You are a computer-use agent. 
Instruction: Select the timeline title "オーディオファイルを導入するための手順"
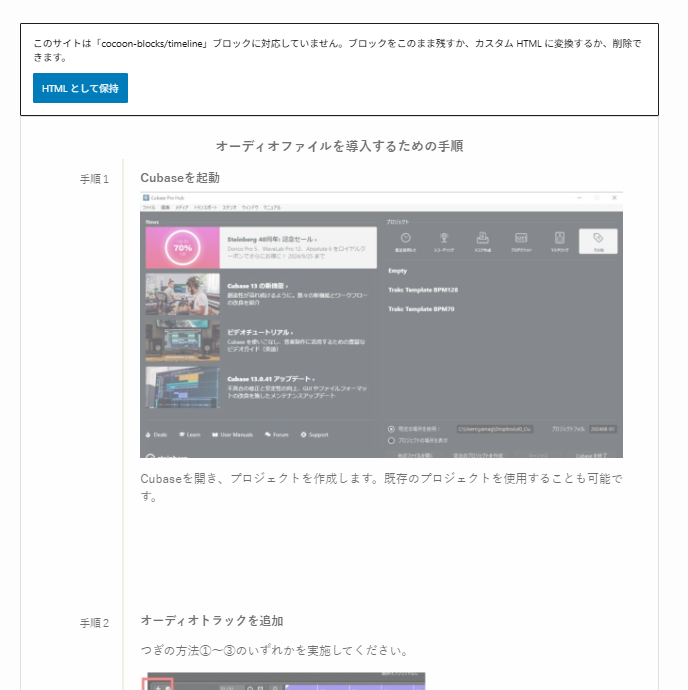click(x=339, y=146)
